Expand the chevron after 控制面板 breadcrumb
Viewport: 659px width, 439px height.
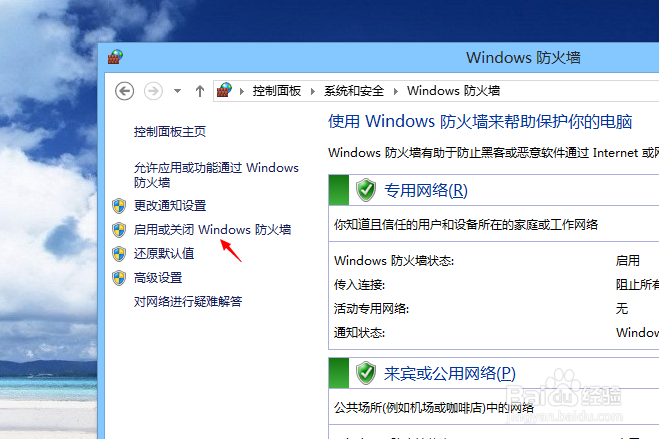(x=313, y=91)
